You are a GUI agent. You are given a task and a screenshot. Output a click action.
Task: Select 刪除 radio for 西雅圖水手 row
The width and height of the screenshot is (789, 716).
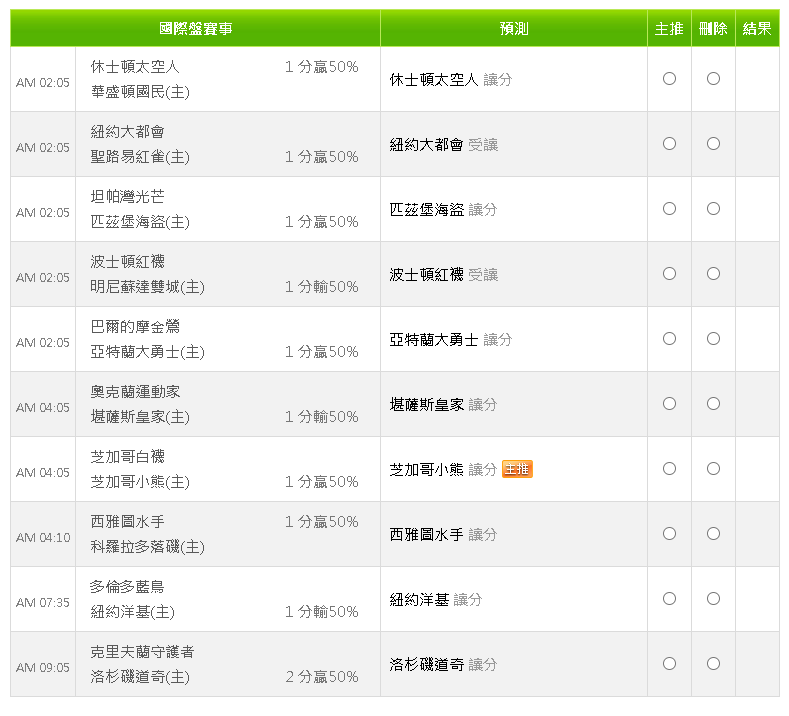point(713,533)
